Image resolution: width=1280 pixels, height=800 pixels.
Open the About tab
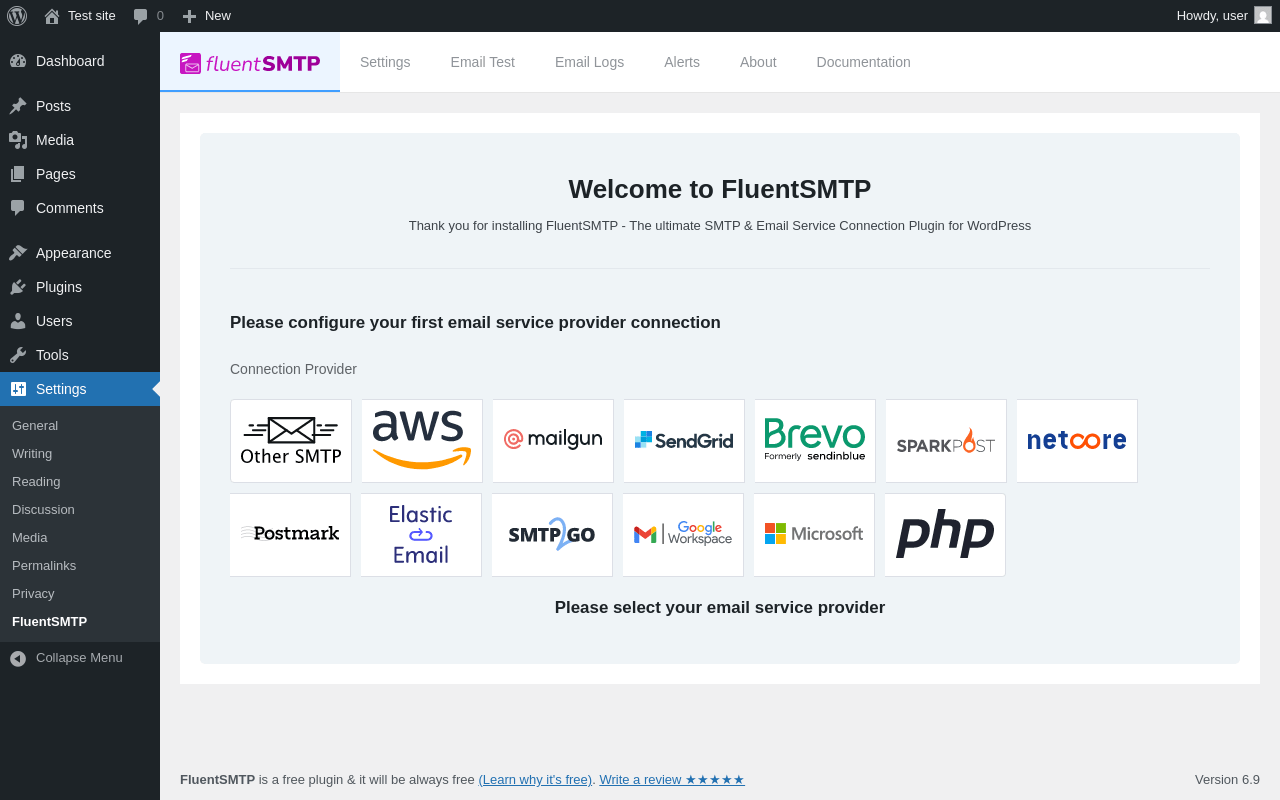pyautogui.click(x=758, y=62)
